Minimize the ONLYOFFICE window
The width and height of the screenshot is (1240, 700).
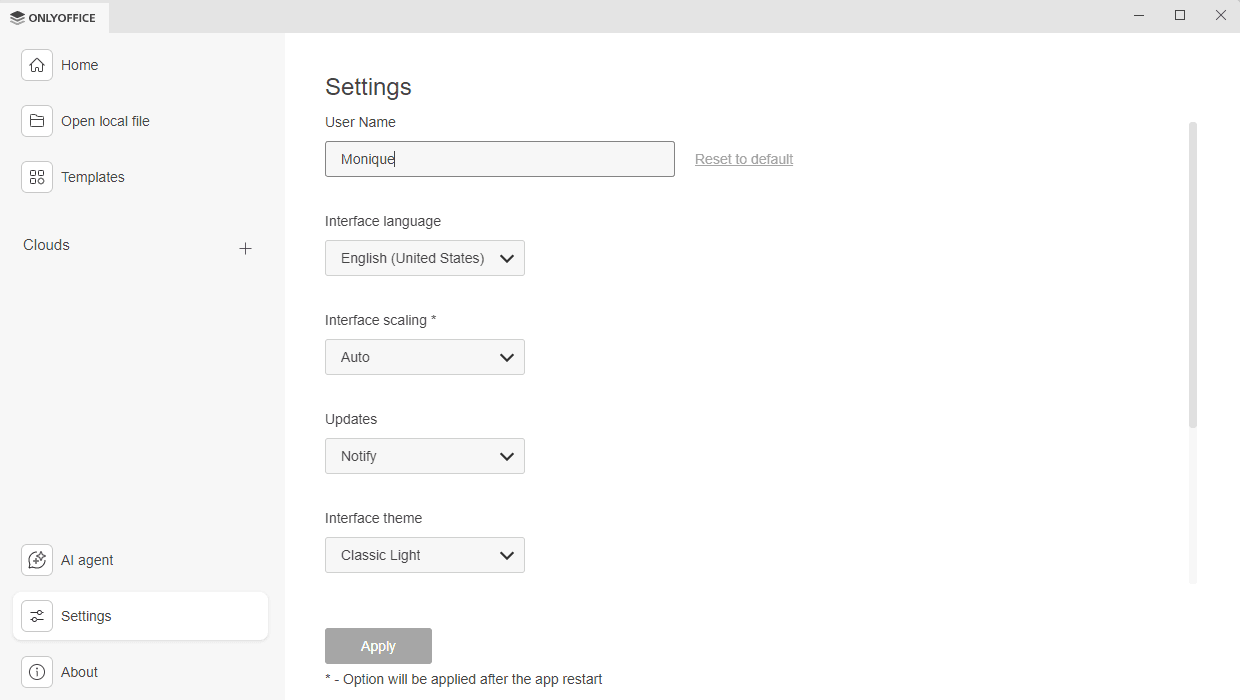point(1139,15)
